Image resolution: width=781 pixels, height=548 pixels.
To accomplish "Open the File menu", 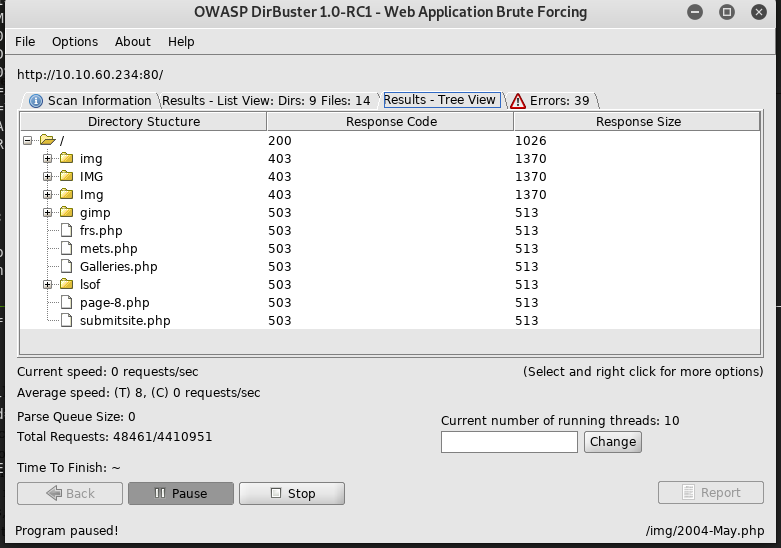I will click(x=25, y=42).
